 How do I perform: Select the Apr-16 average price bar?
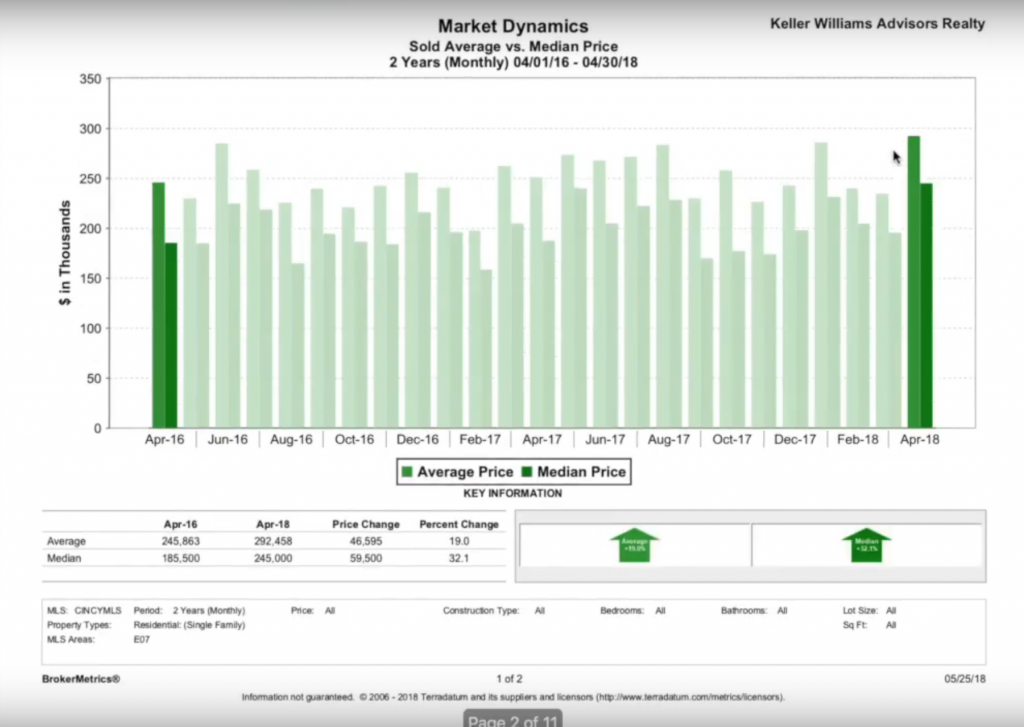point(158,305)
